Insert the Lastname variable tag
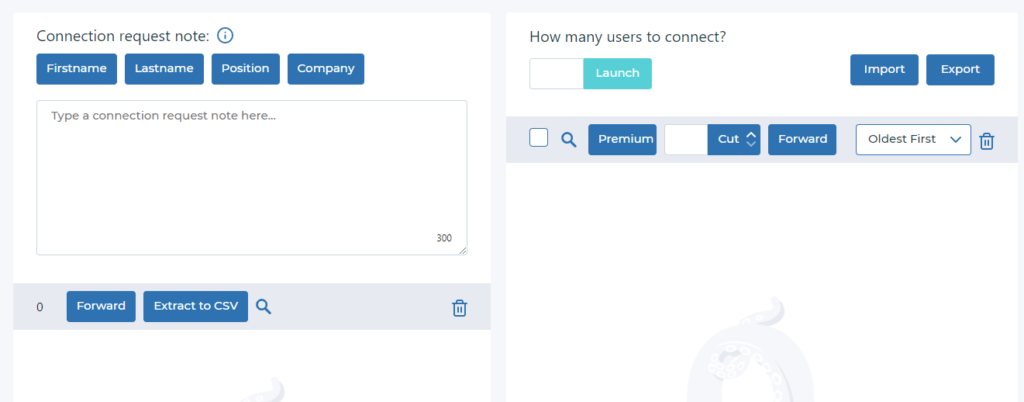 [x=164, y=69]
